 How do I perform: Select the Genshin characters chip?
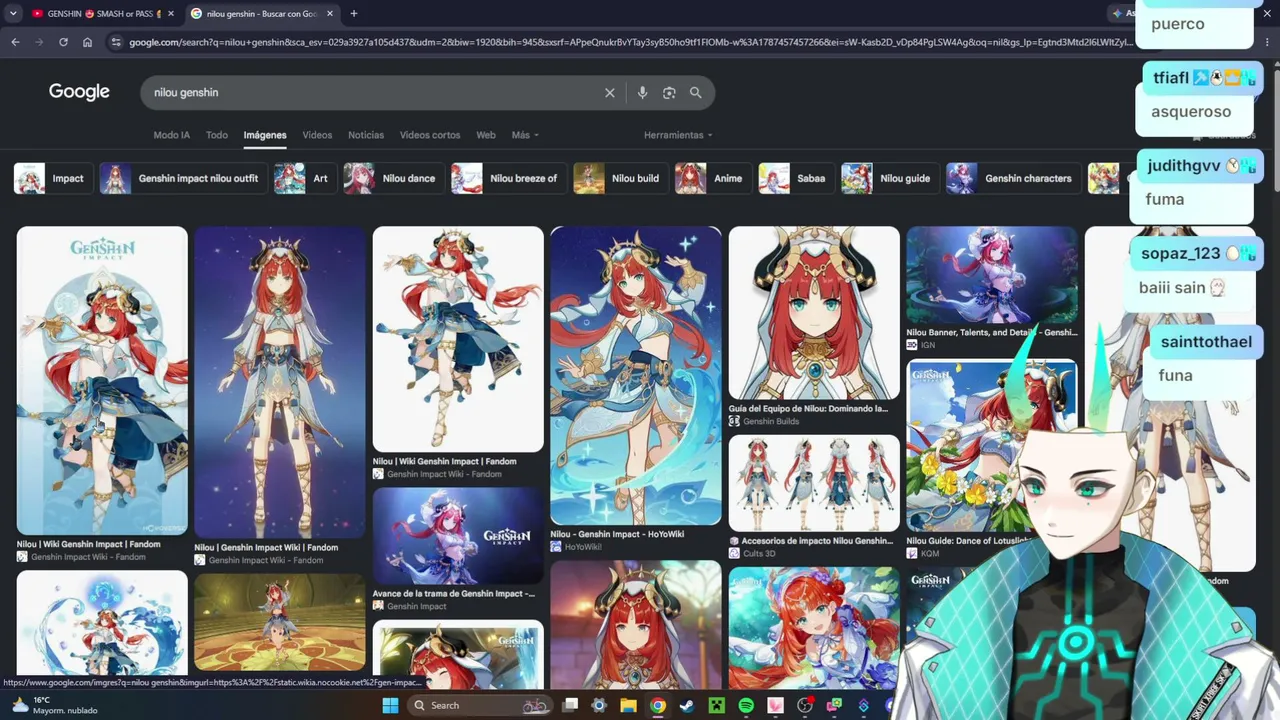[1013, 178]
